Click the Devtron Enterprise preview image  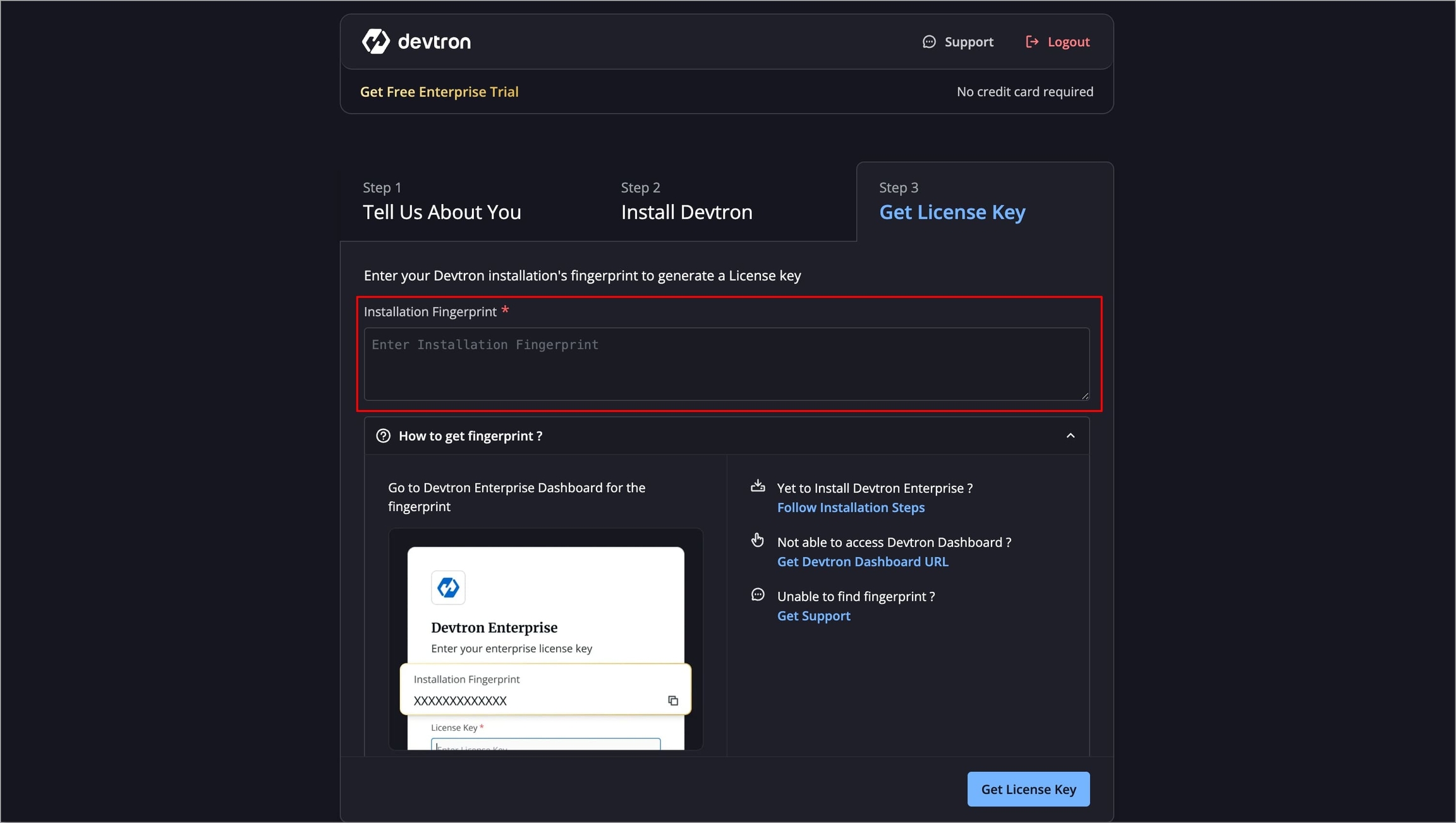(545, 639)
